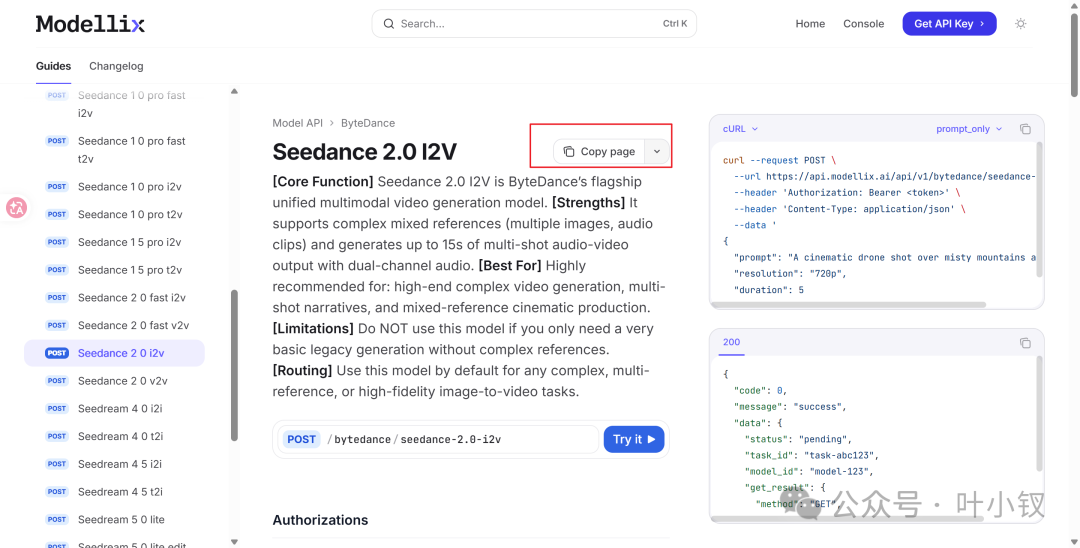Switch to the Guides tab
Screen dimensions: 1080x548
pos(53,66)
